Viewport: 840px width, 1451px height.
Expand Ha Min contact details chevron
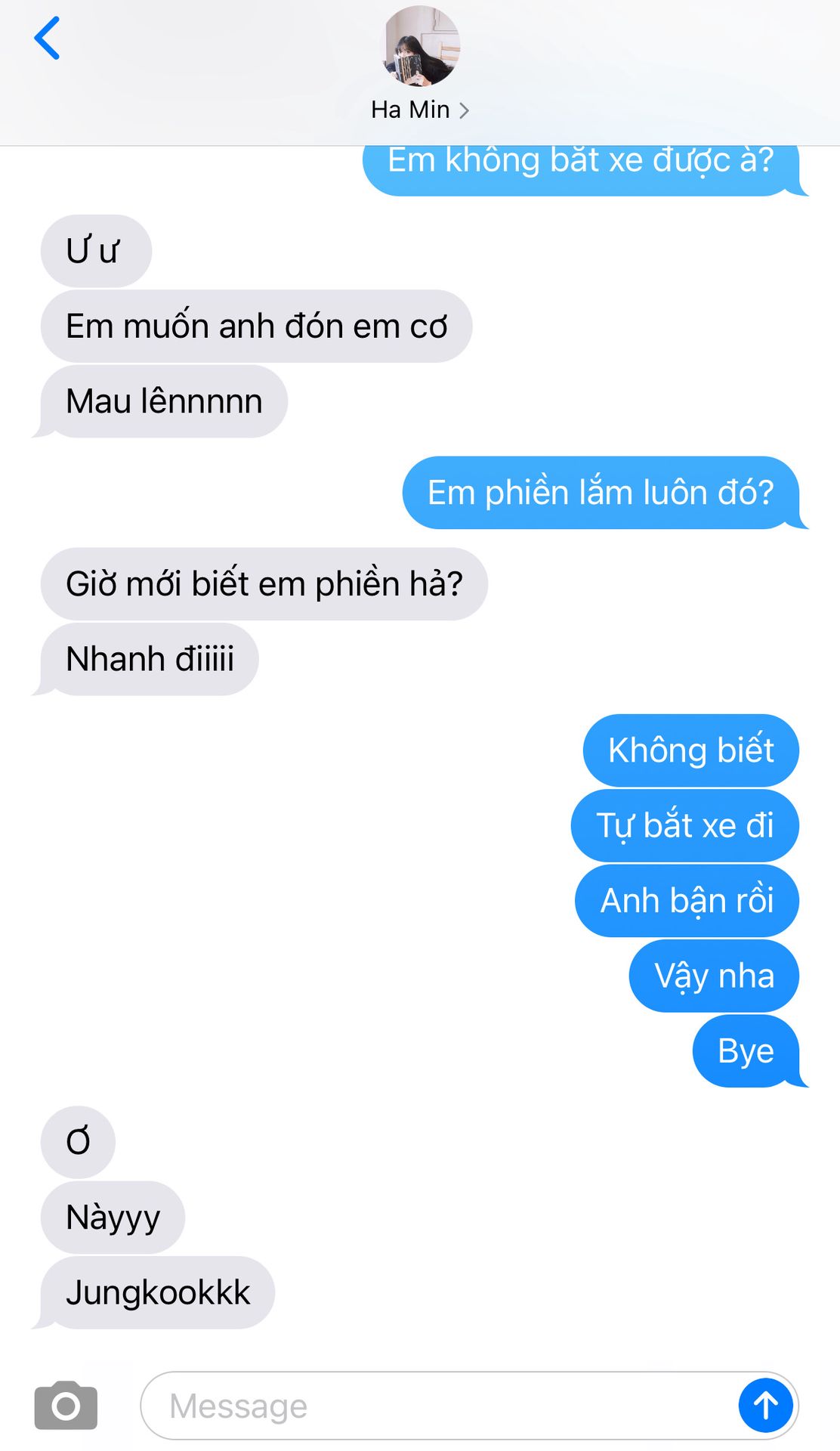click(x=464, y=110)
